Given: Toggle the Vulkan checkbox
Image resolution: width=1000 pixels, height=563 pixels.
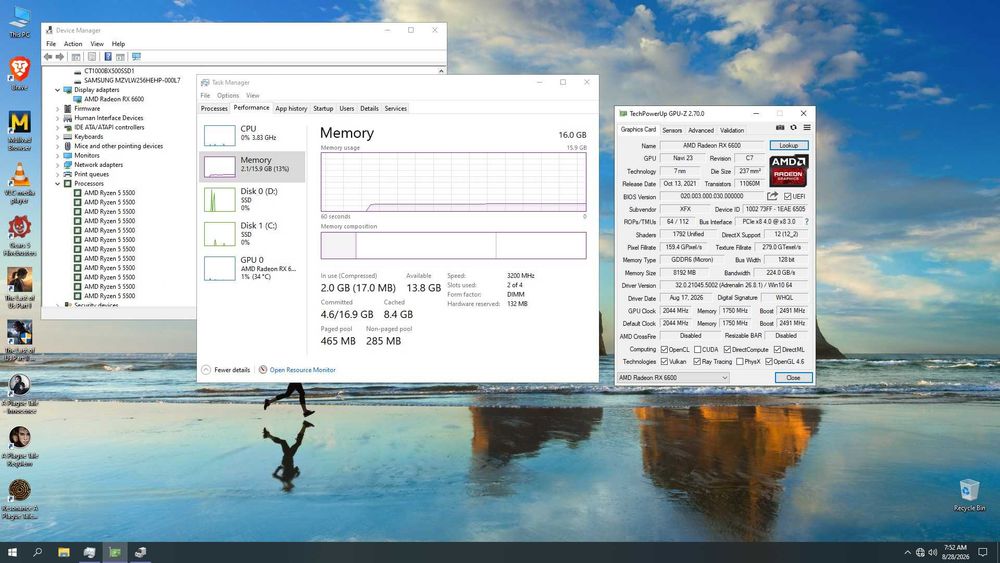Looking at the screenshot, I should (x=664, y=362).
